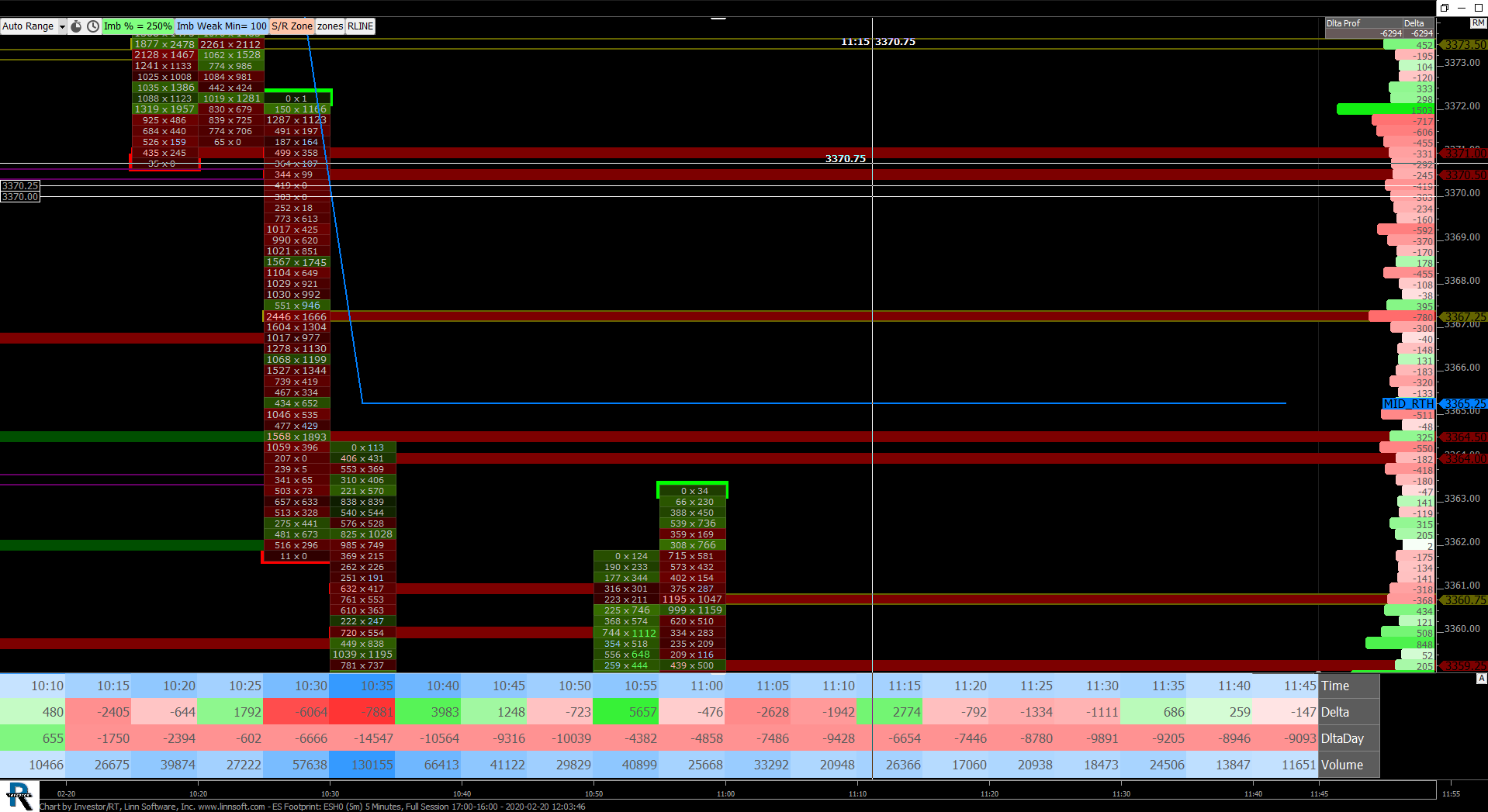The height and width of the screenshot is (812, 1488).
Task: Click the 3365.25 blue price marker
Action: click(1464, 404)
